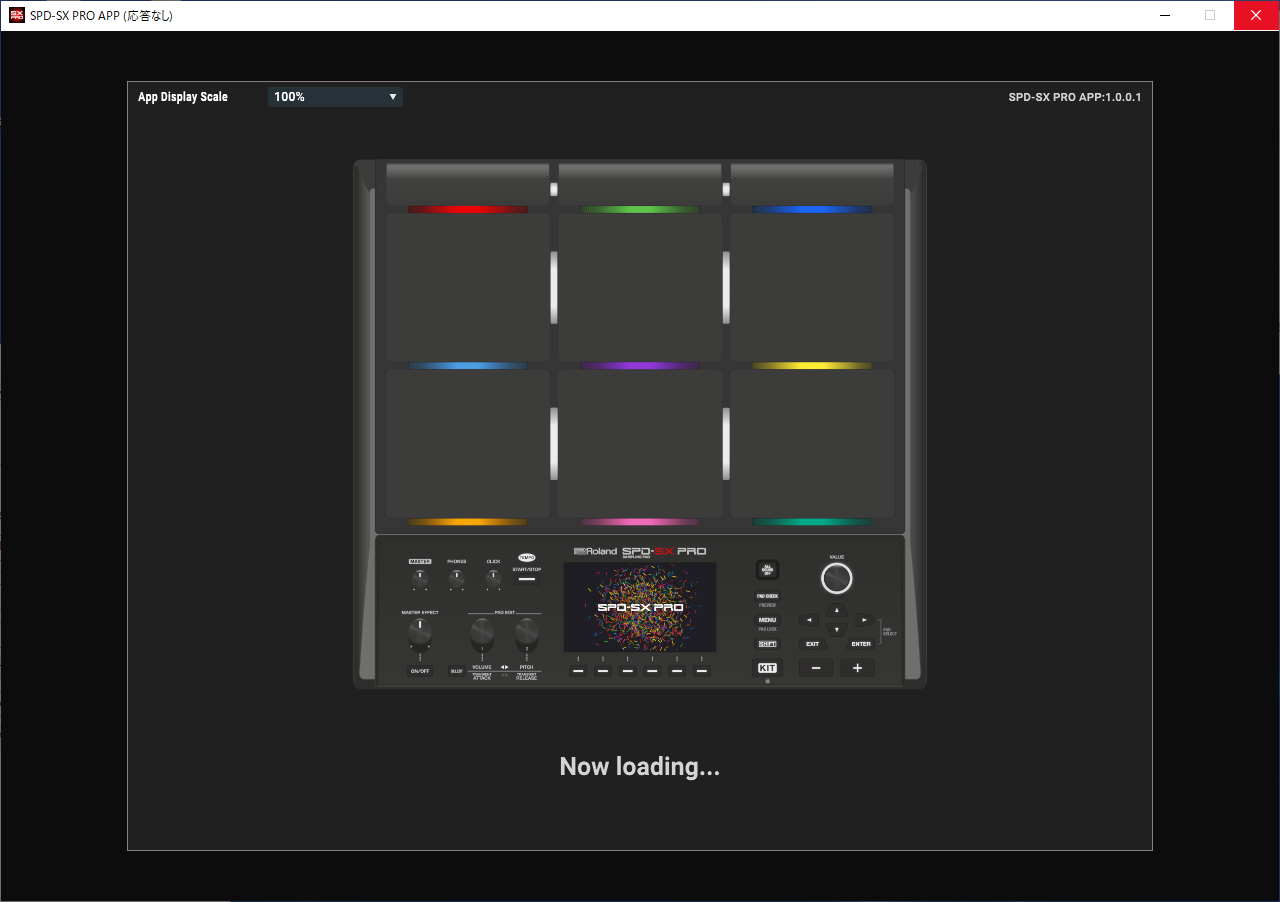The height and width of the screenshot is (902, 1280).
Task: Click the green pad LED strip
Action: pyautogui.click(x=640, y=210)
